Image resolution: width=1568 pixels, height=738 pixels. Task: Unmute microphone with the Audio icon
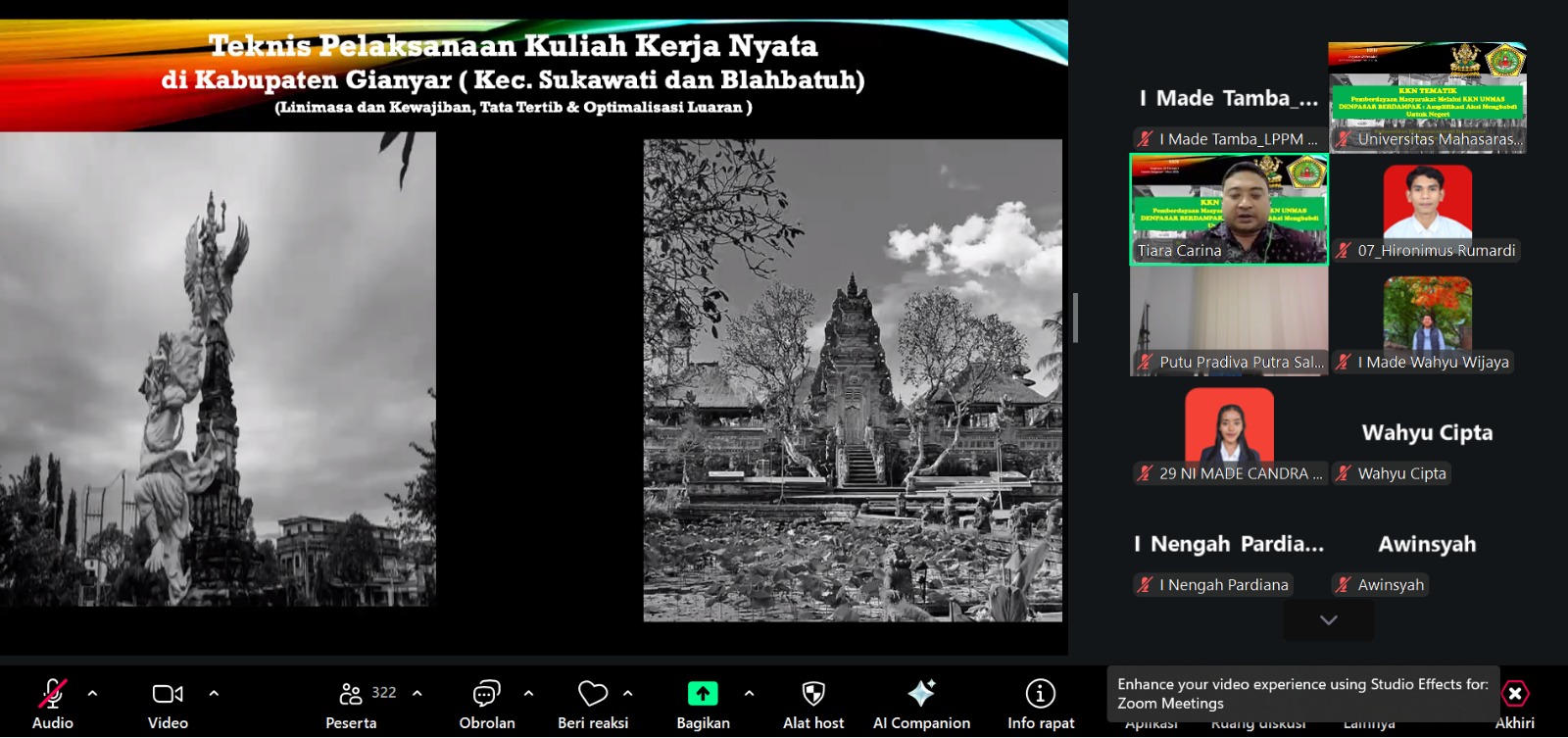click(52, 694)
